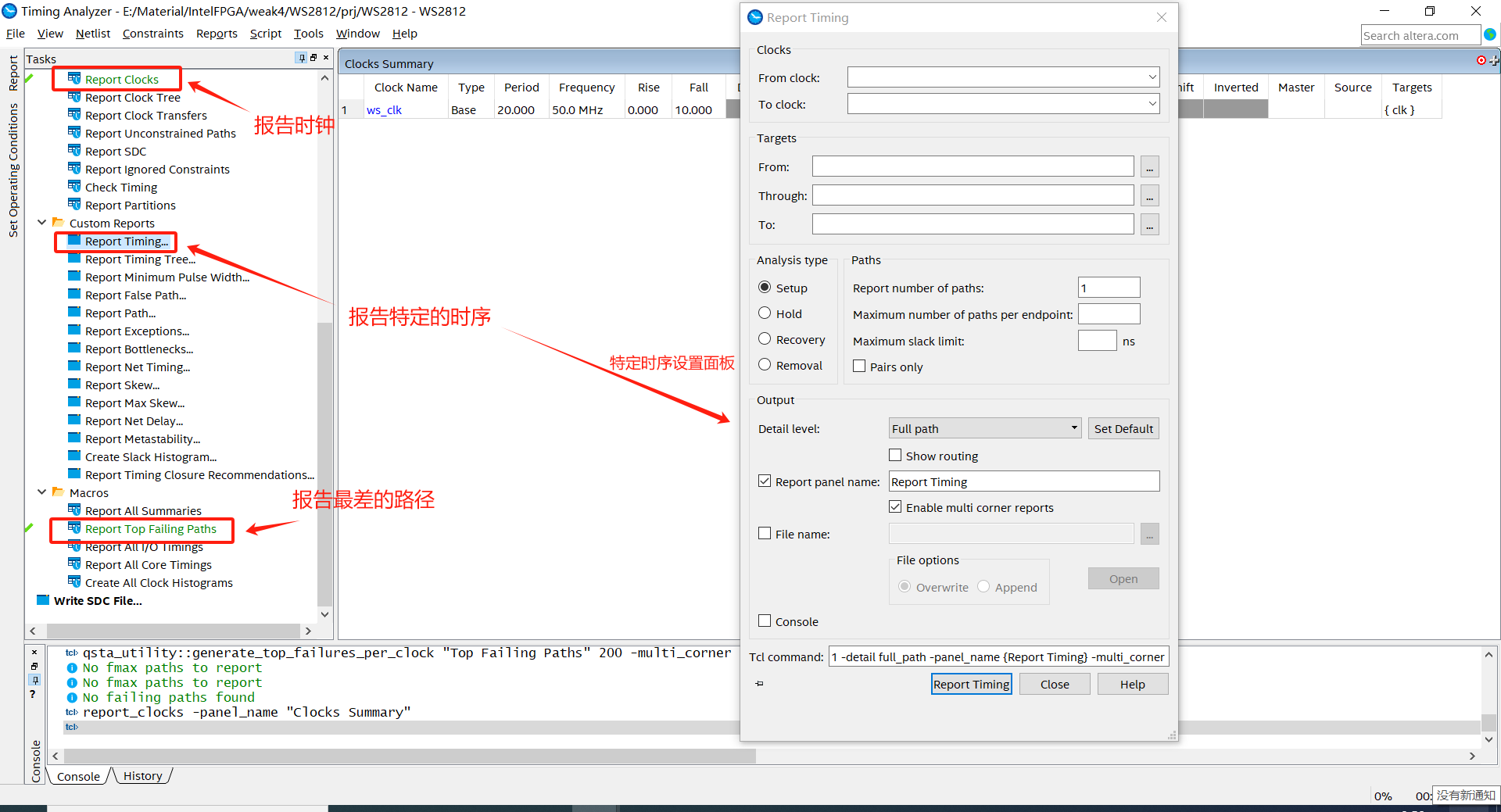
Task: Click the Report Minimum Pulse Width icon
Action: (x=74, y=277)
